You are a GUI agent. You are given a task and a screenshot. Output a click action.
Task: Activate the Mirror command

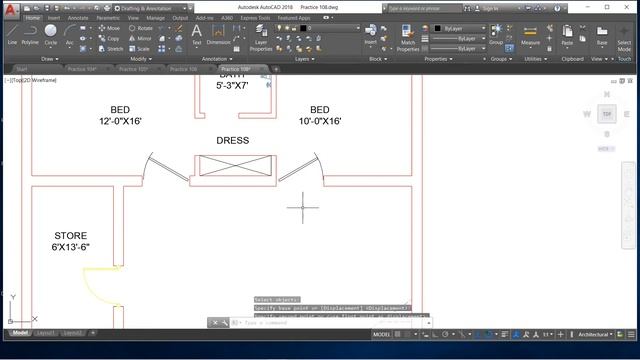[x=140, y=38]
